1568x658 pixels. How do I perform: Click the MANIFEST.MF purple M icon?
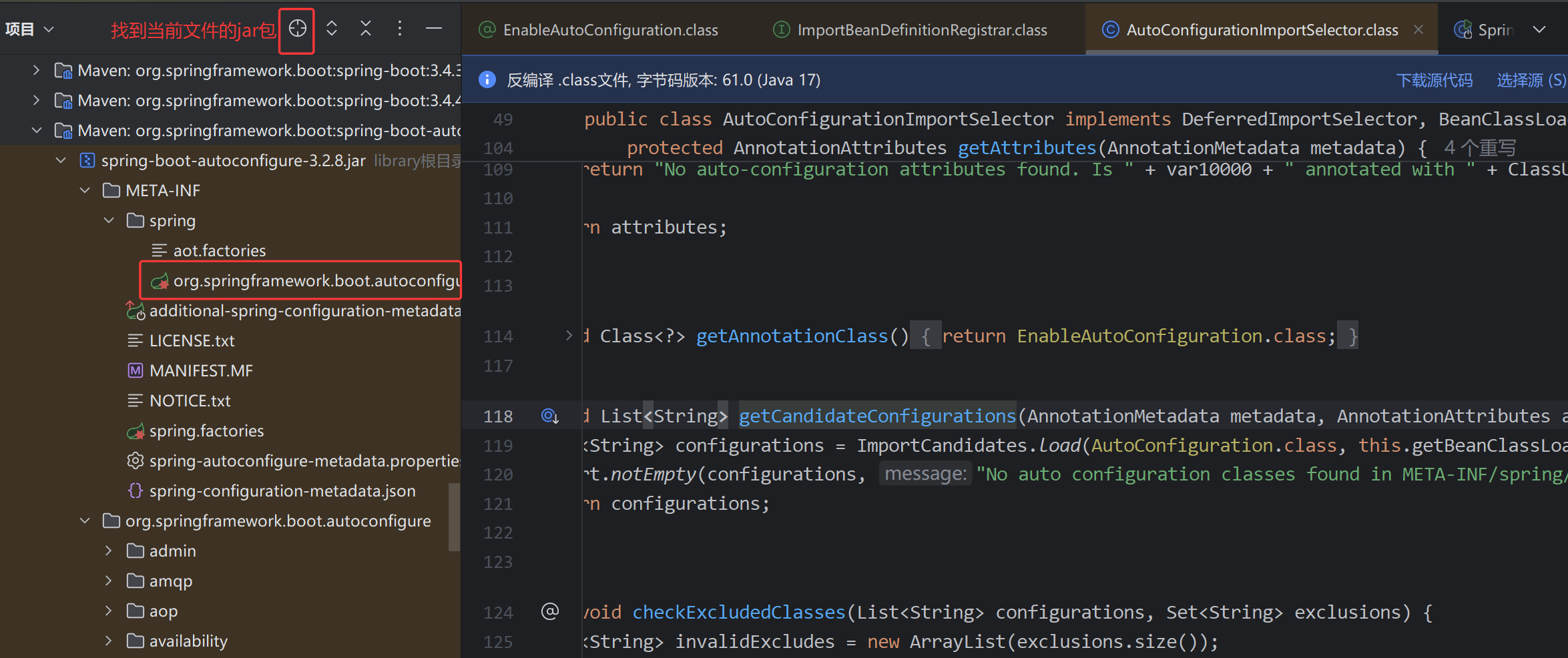click(135, 370)
